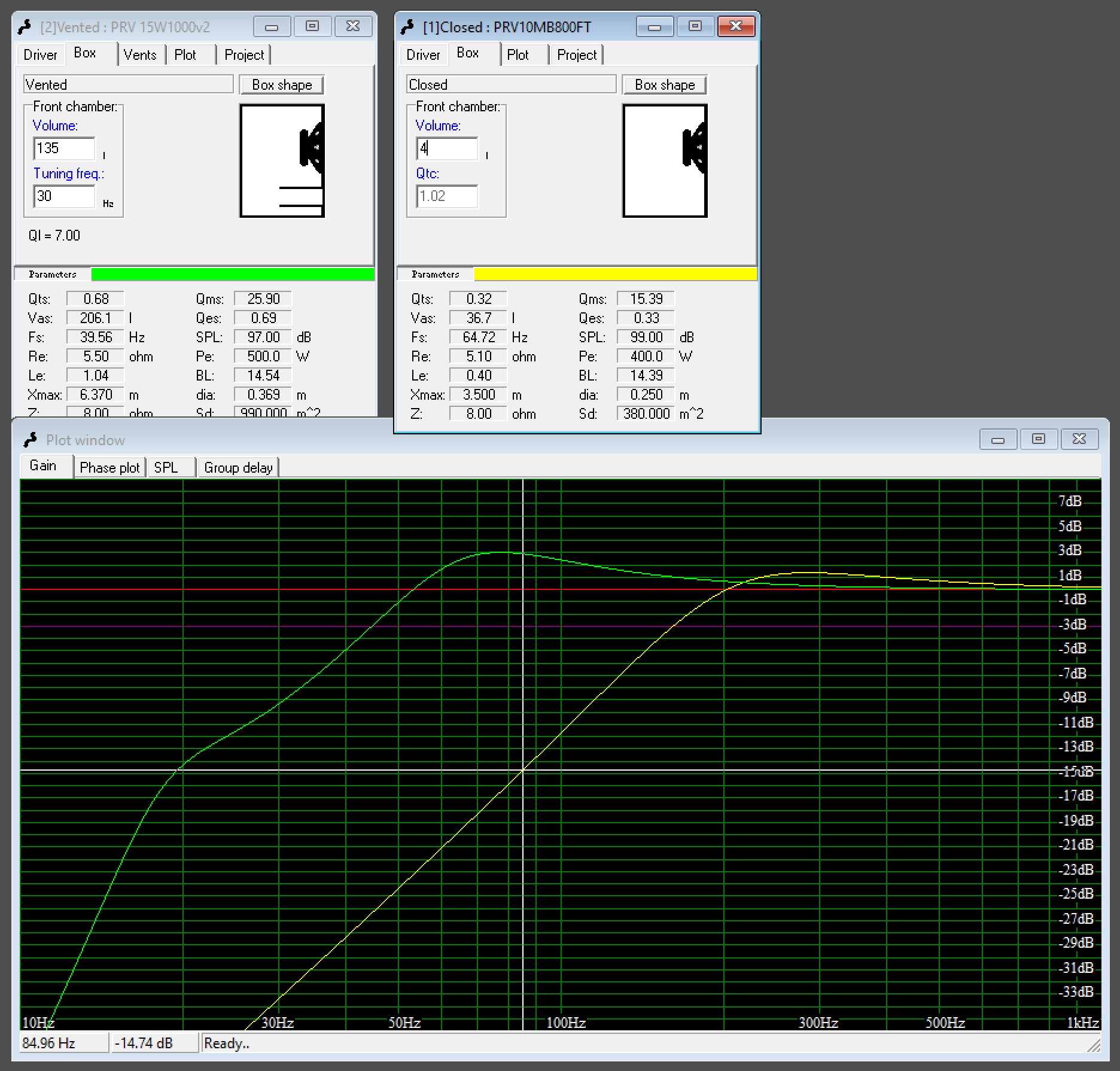Open the vented box shape diagram thumbnail
The image size is (1120, 1071).
(281, 162)
